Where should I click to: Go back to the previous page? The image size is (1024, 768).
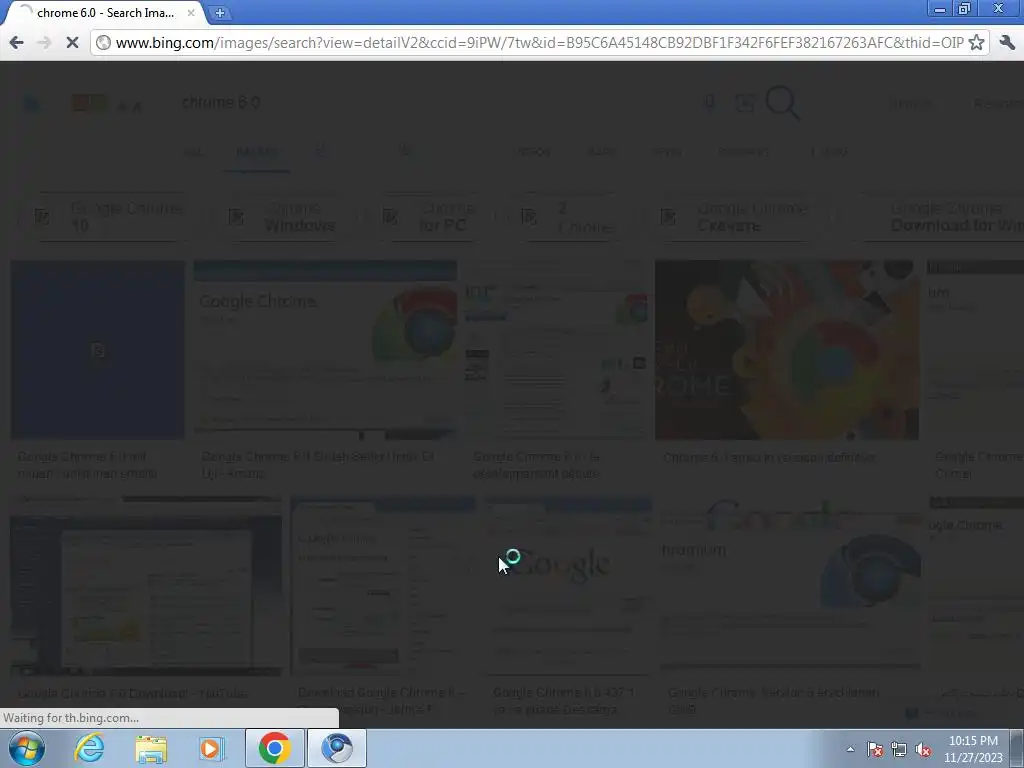point(16,43)
